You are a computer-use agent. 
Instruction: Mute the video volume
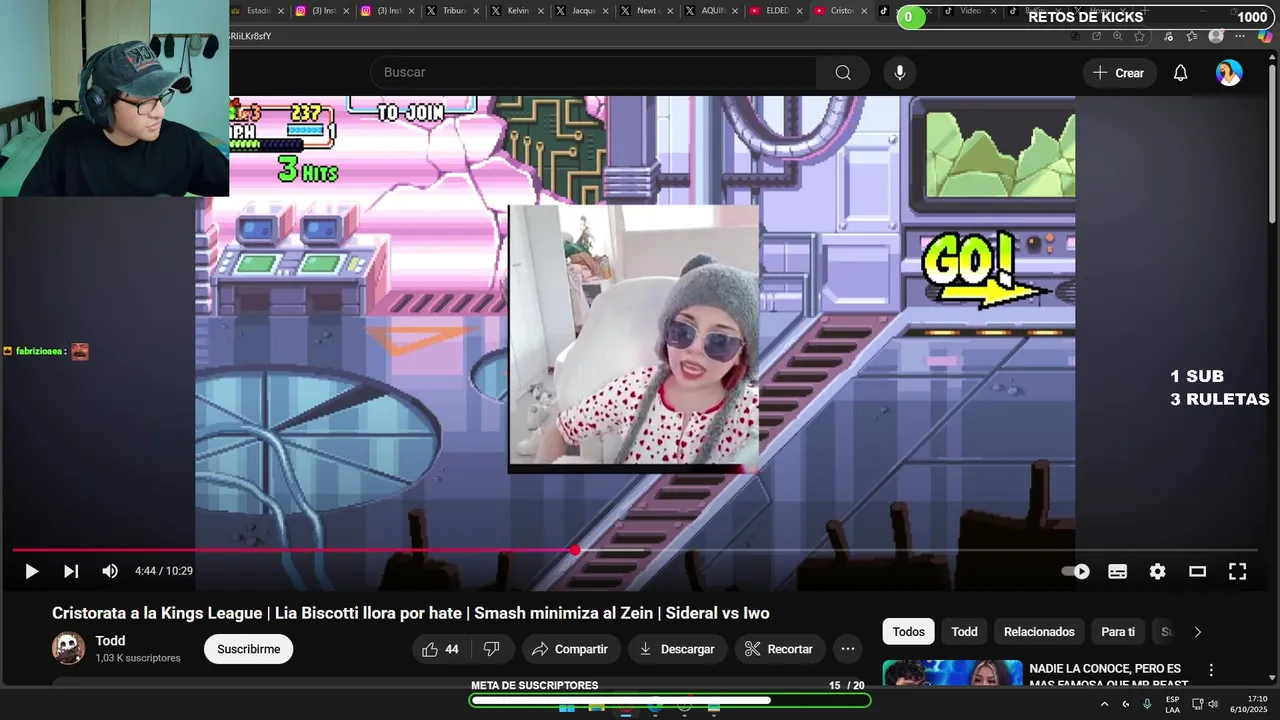coord(110,571)
